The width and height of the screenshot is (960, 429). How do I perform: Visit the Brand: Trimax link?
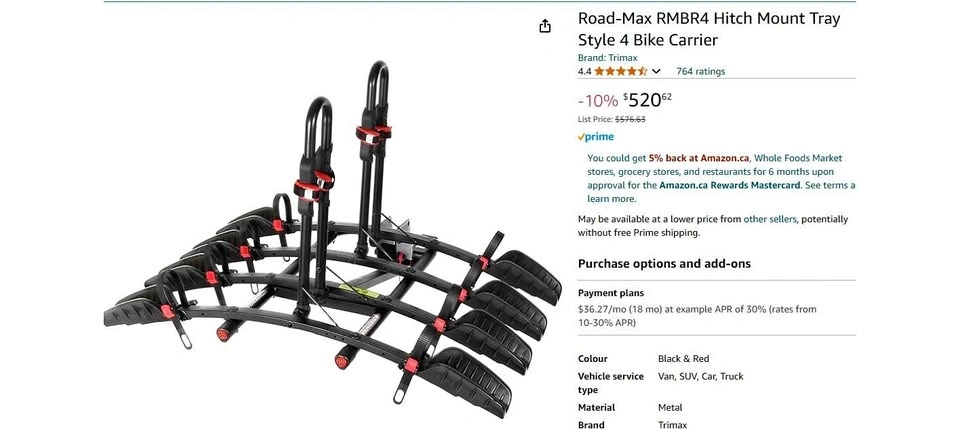coord(607,58)
